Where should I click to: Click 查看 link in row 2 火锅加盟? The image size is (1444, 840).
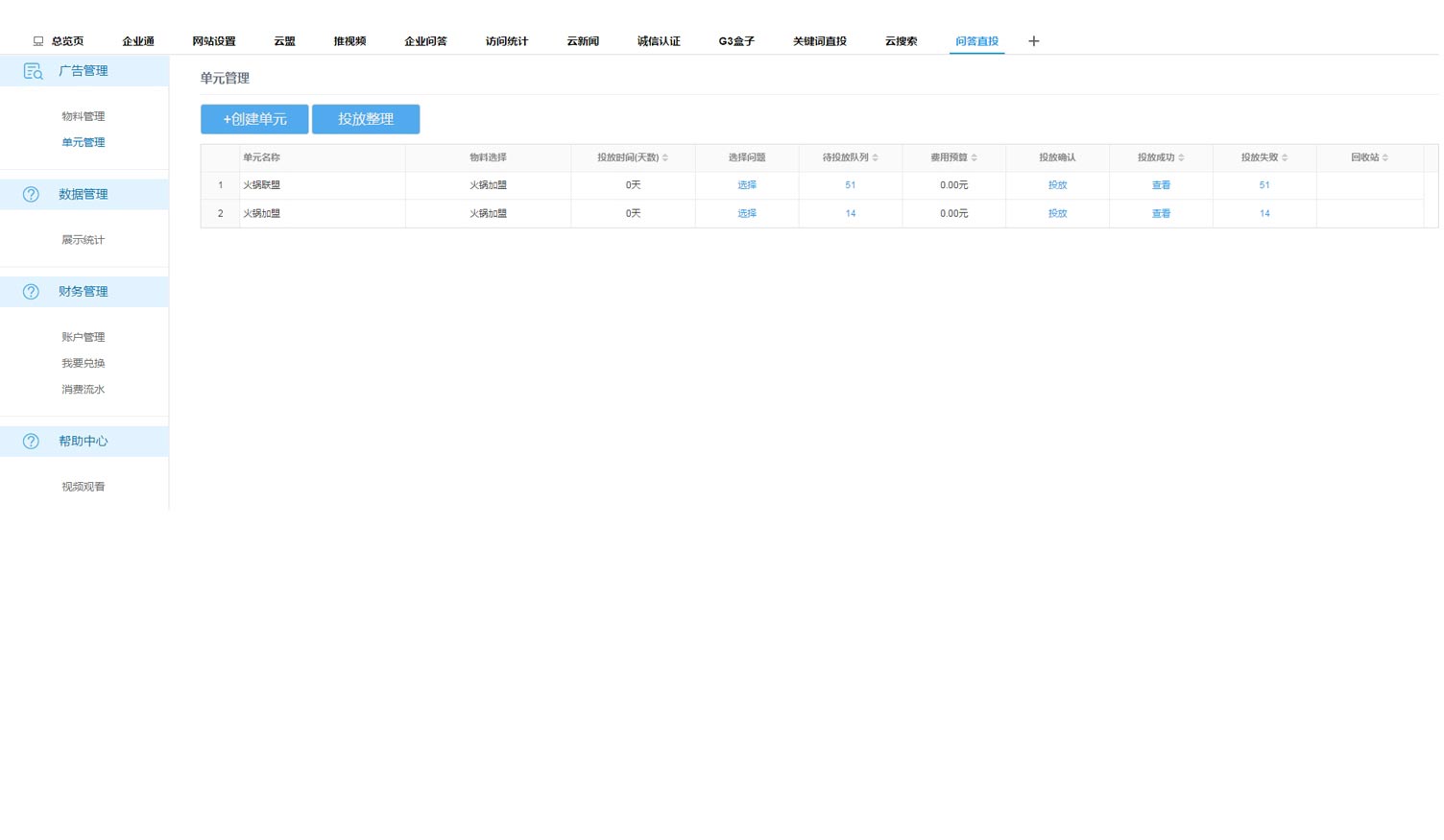[x=1161, y=213]
